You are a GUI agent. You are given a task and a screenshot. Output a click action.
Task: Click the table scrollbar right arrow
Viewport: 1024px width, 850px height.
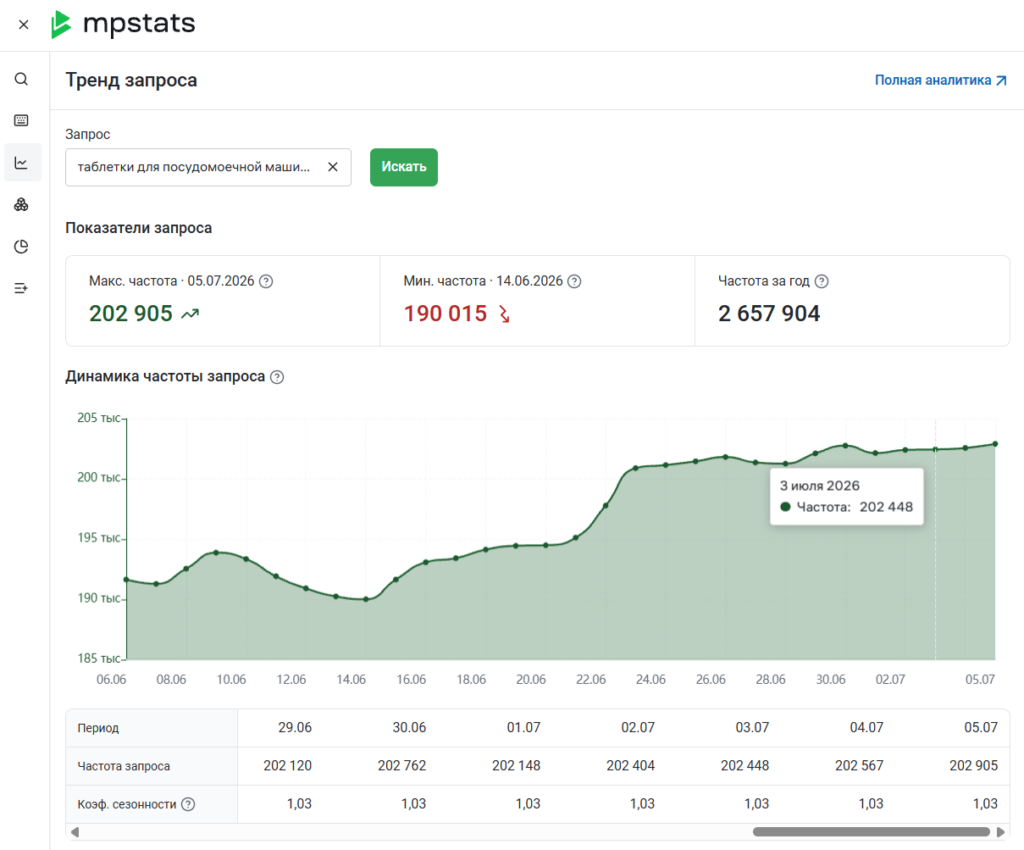1000,832
